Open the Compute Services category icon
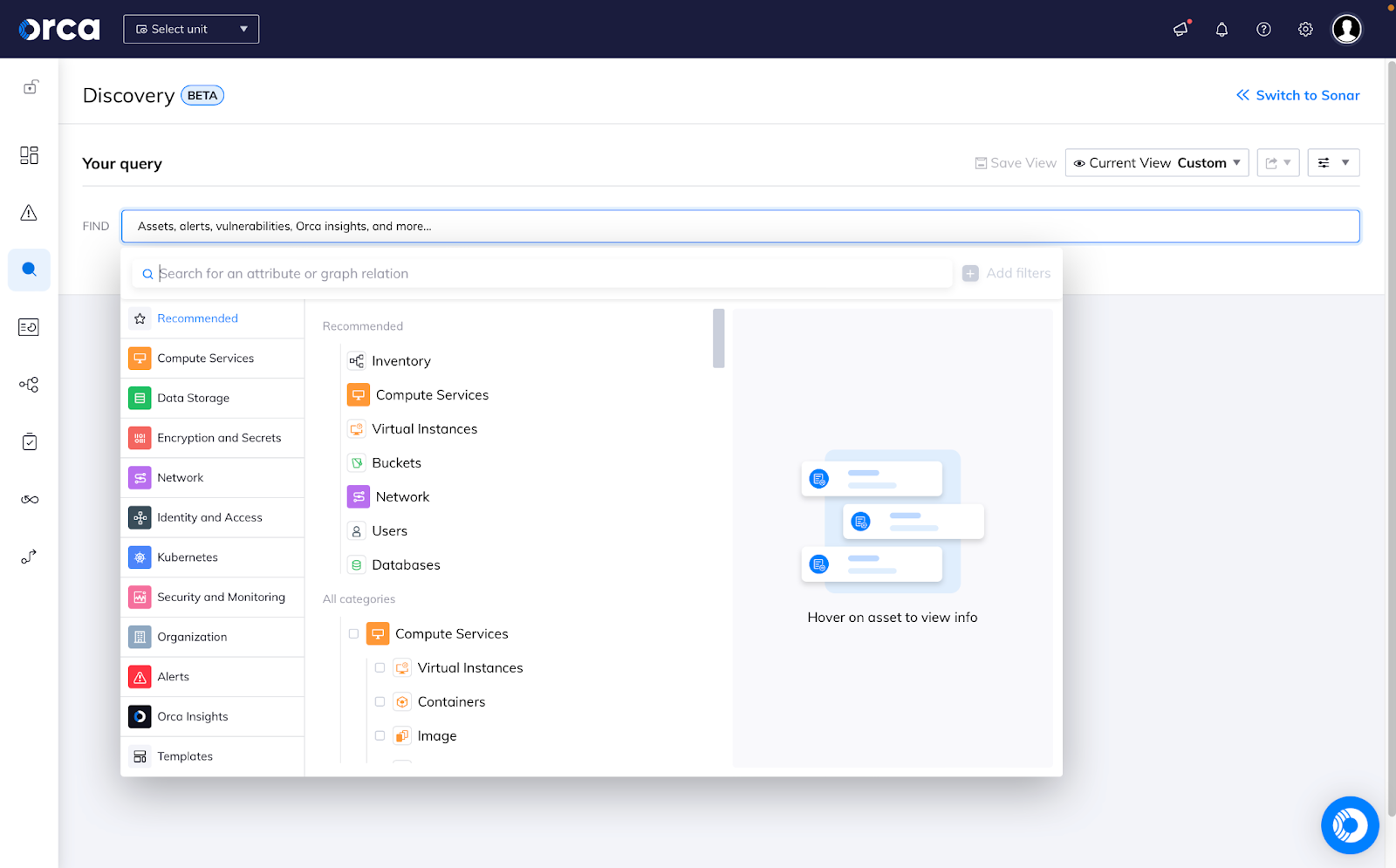1396x868 pixels. [x=140, y=358]
